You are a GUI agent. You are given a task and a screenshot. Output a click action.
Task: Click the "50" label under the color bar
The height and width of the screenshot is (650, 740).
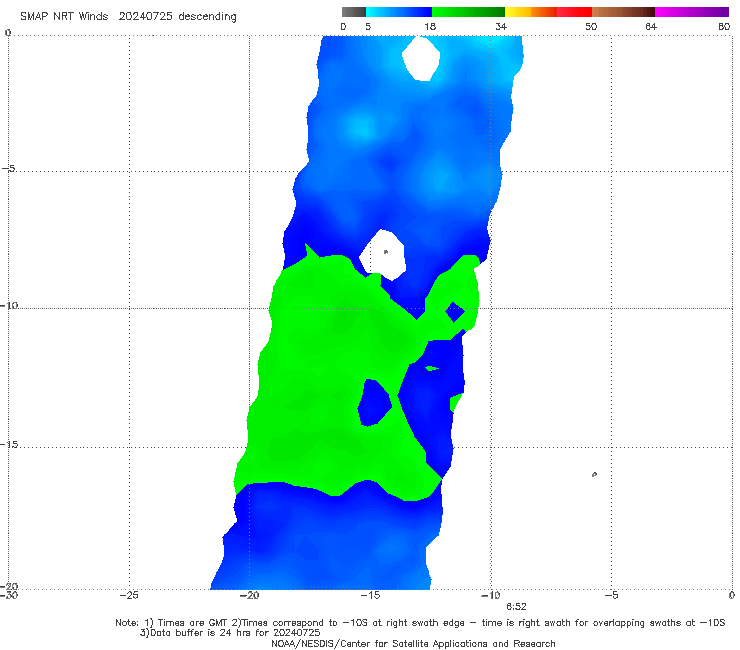click(591, 27)
